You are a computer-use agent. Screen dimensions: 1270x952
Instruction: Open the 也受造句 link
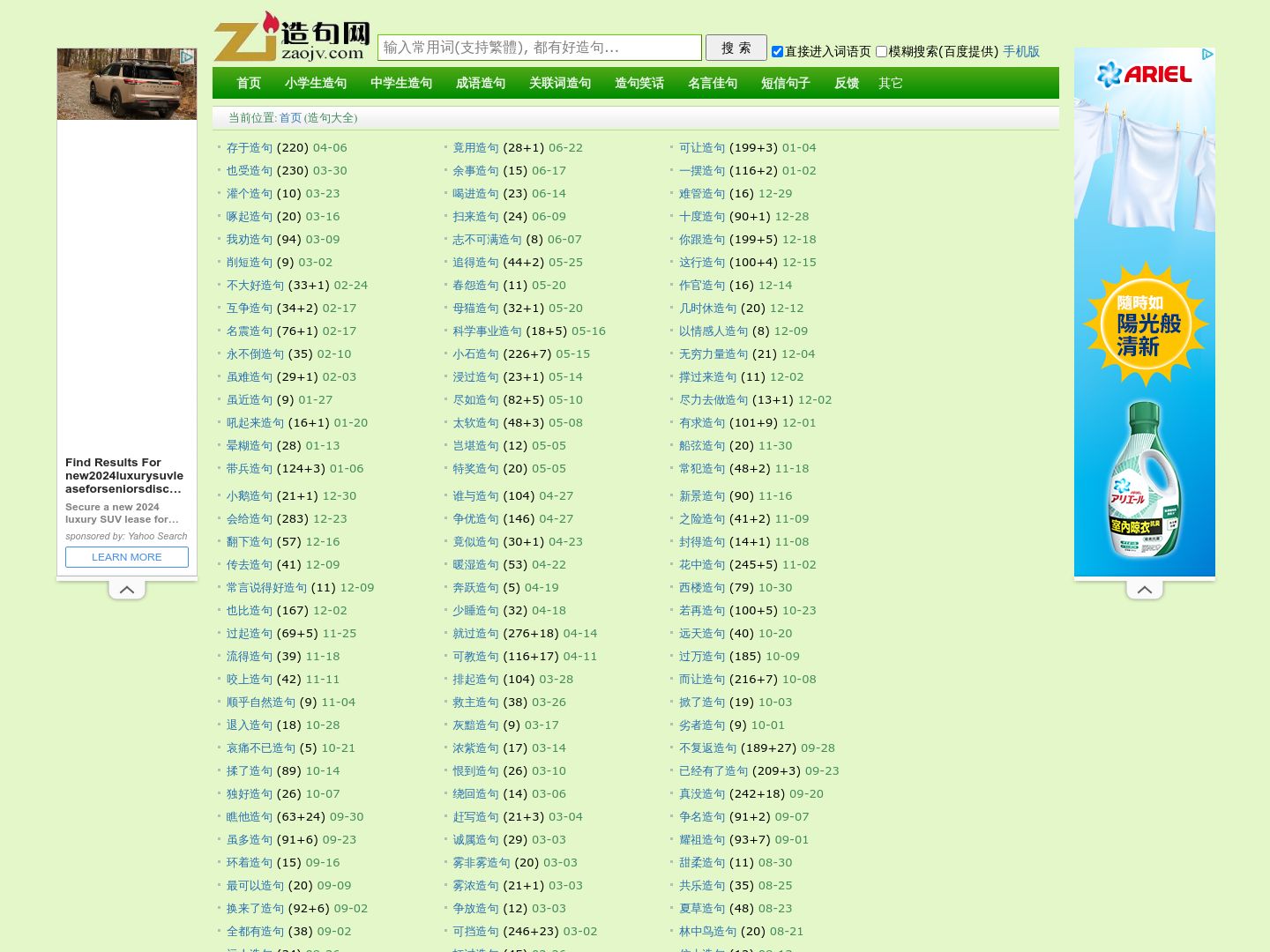tap(250, 170)
